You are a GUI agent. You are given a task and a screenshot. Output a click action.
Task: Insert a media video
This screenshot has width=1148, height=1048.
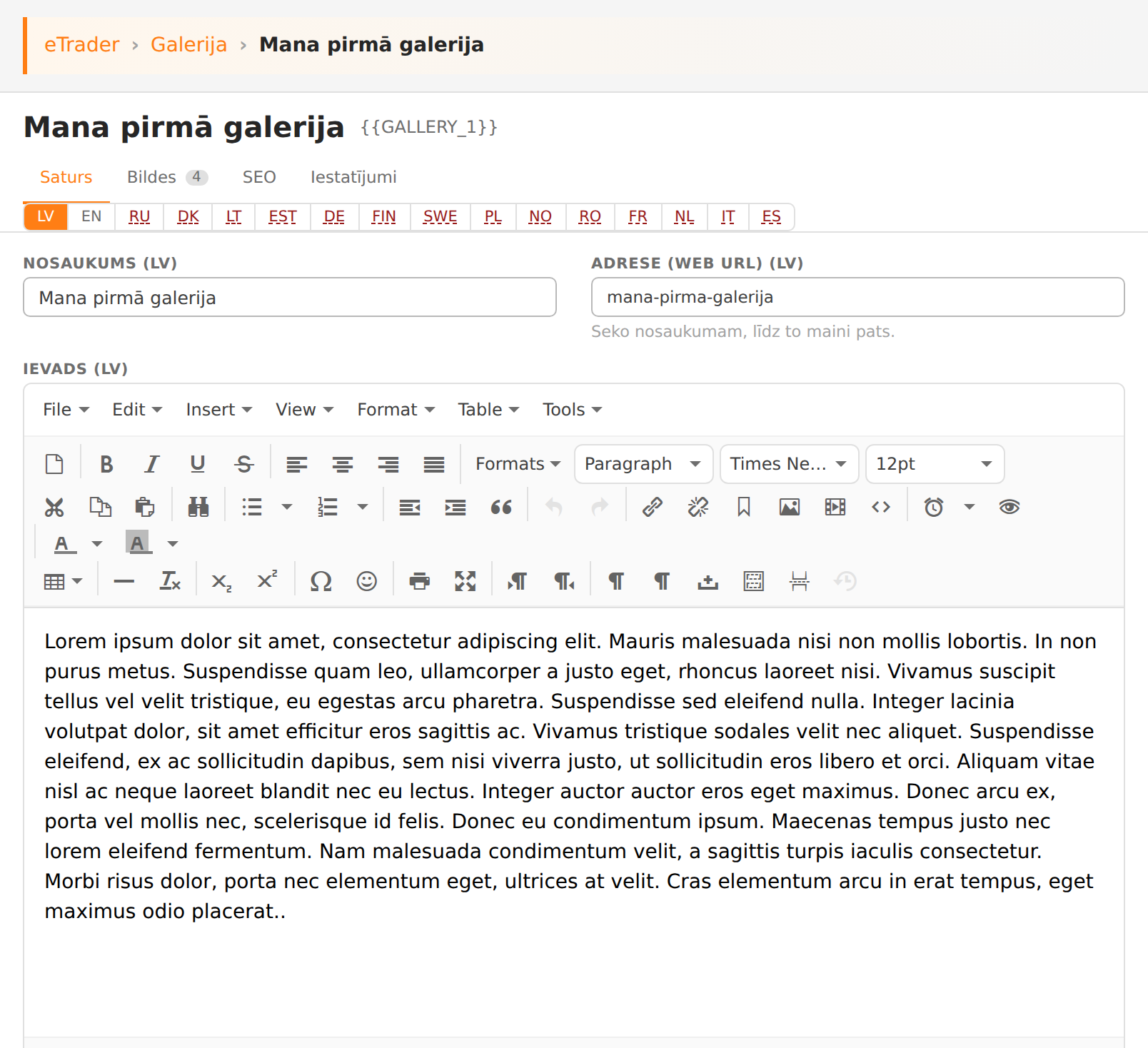pyautogui.click(x=835, y=507)
